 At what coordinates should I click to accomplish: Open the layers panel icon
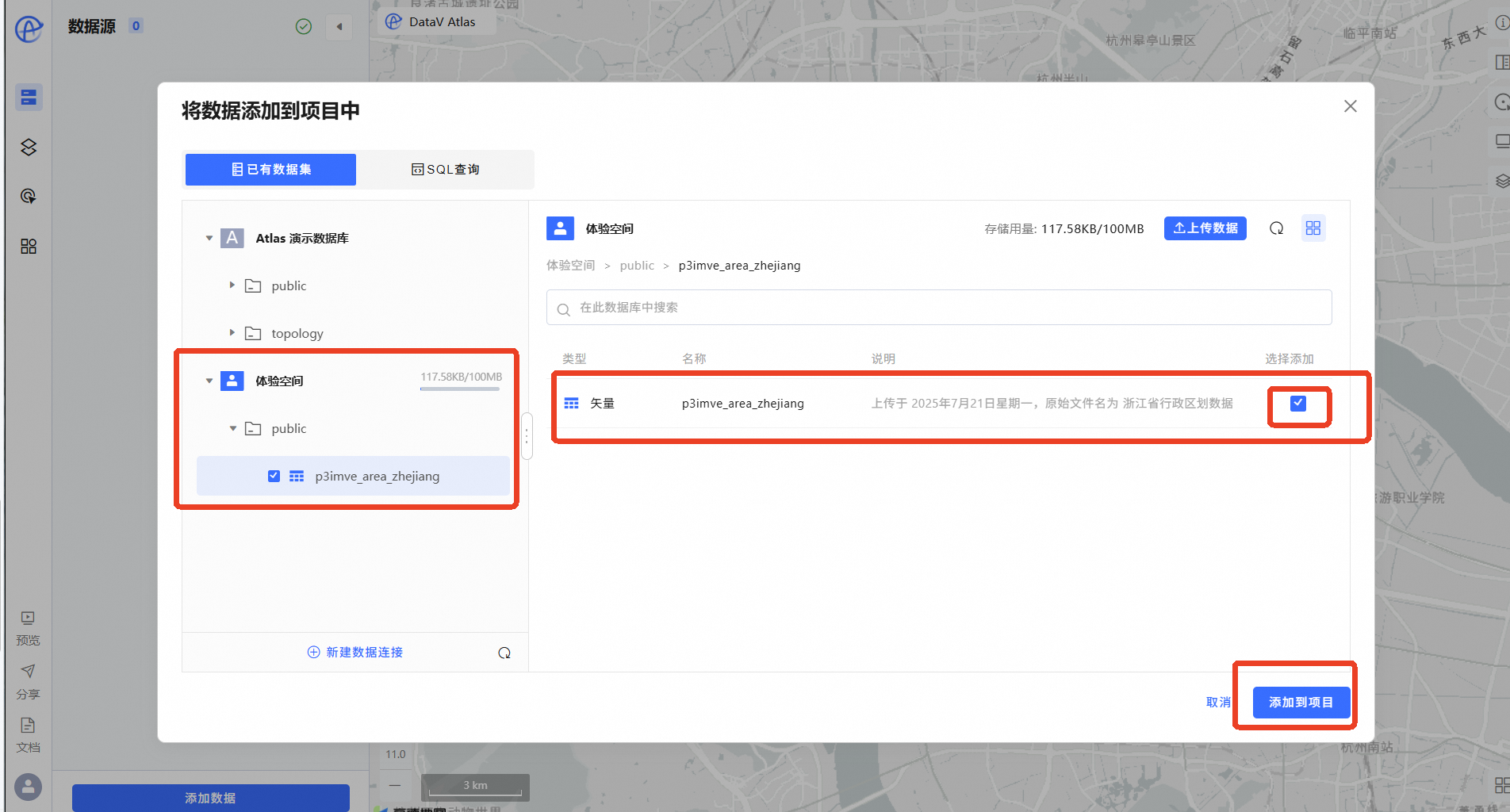tap(29, 147)
